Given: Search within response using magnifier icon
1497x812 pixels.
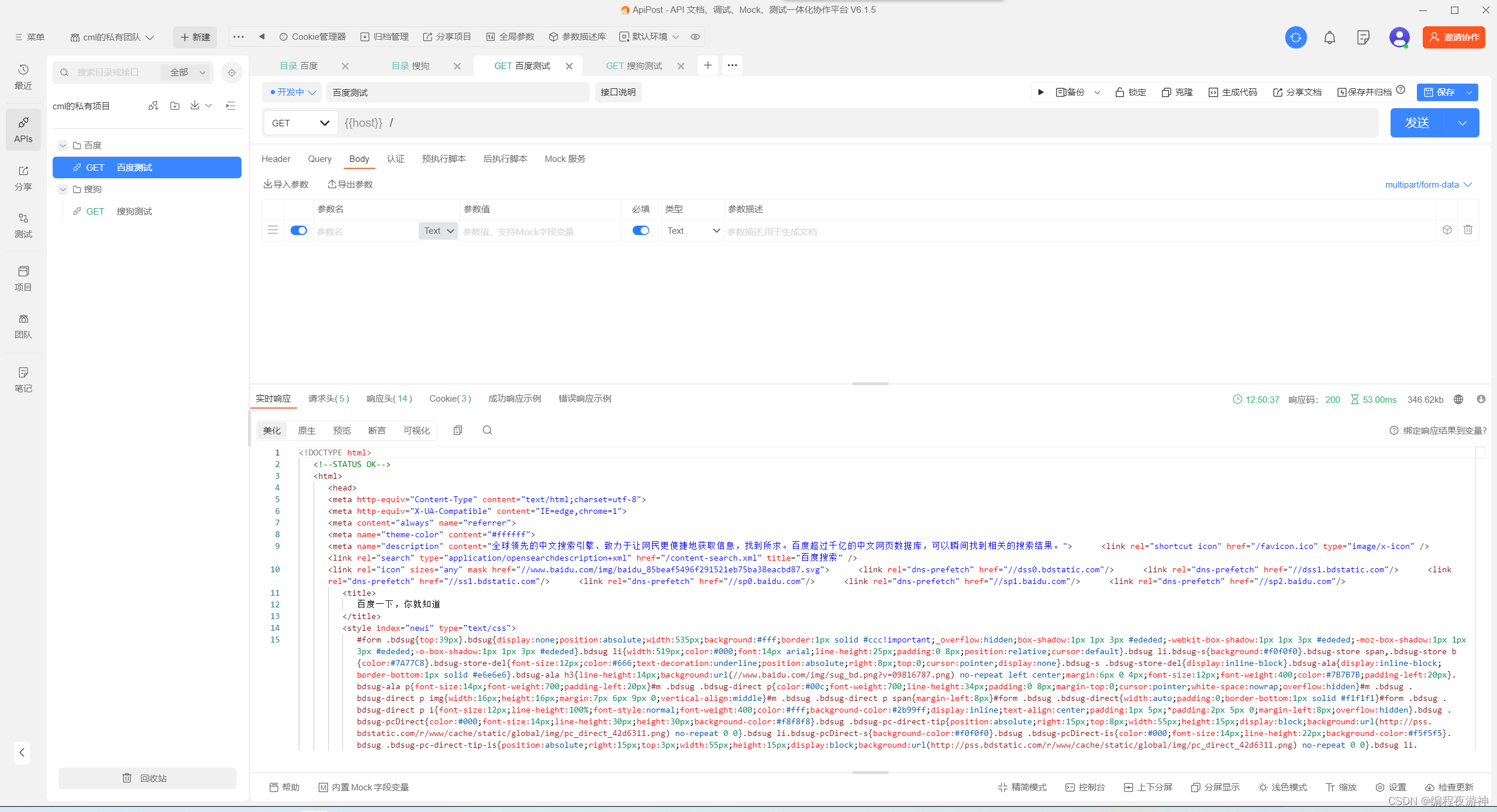Looking at the screenshot, I should coord(487,430).
